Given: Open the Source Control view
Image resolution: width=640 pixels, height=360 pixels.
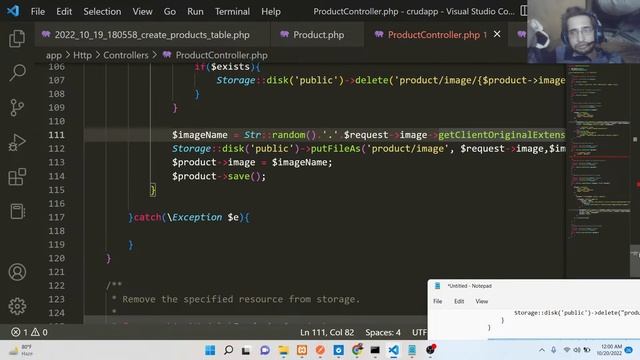Looking at the screenshot, I should coord(17,108).
